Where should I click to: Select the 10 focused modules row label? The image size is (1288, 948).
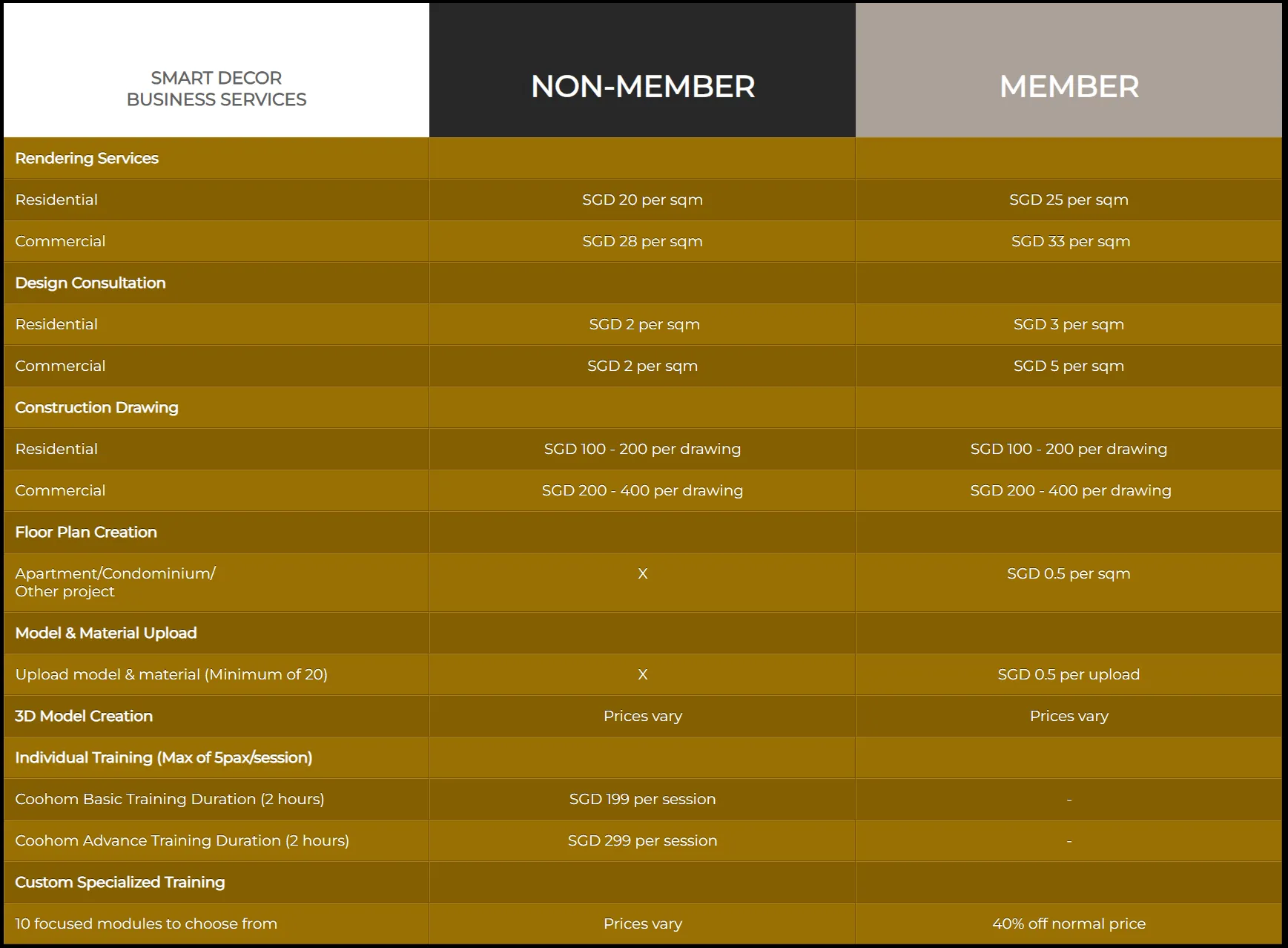[x=146, y=924]
